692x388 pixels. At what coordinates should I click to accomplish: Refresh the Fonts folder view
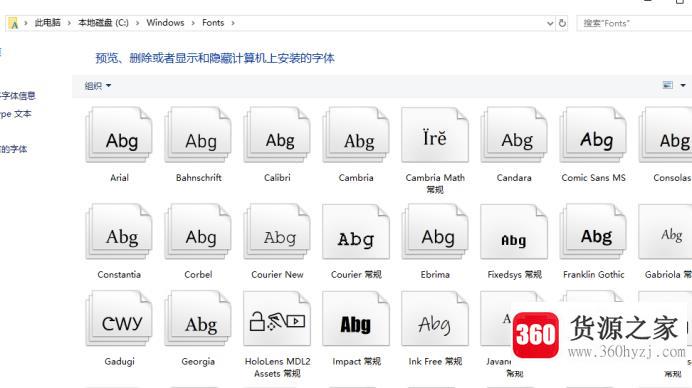tap(562, 23)
